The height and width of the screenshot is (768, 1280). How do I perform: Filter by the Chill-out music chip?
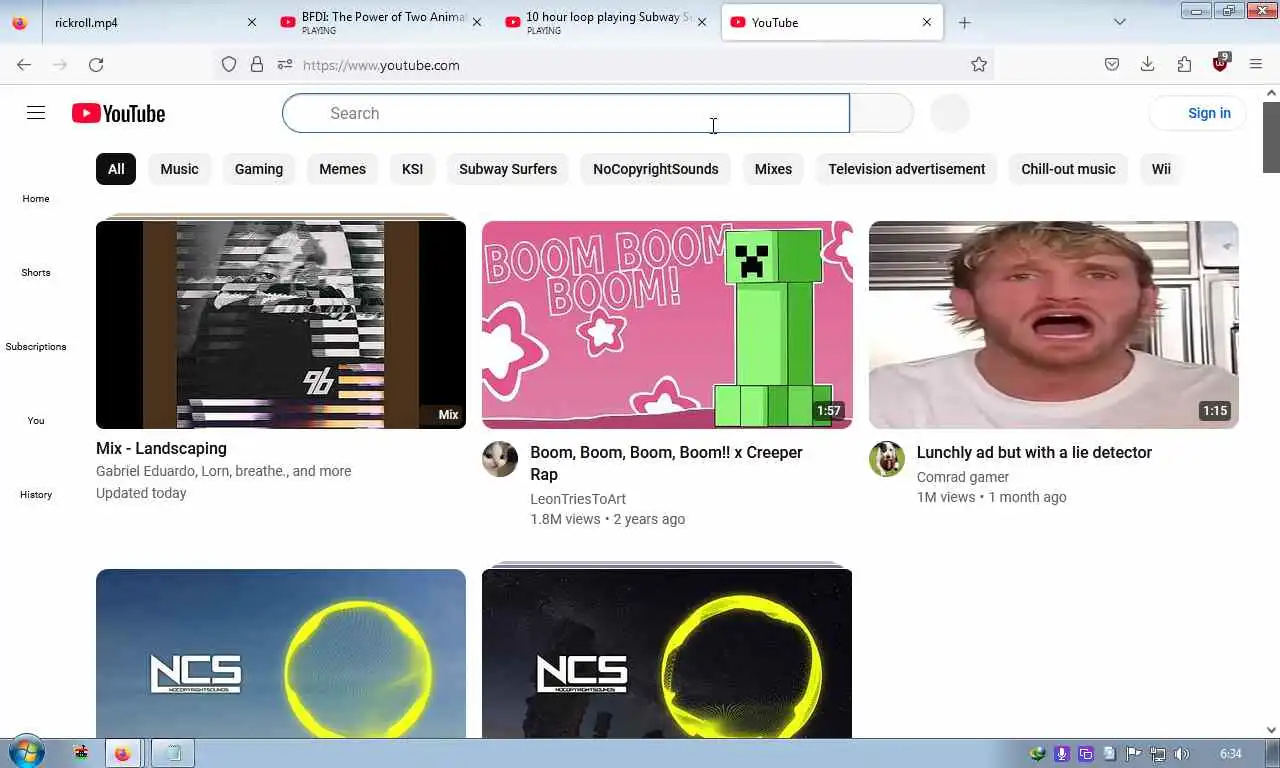point(1068,169)
